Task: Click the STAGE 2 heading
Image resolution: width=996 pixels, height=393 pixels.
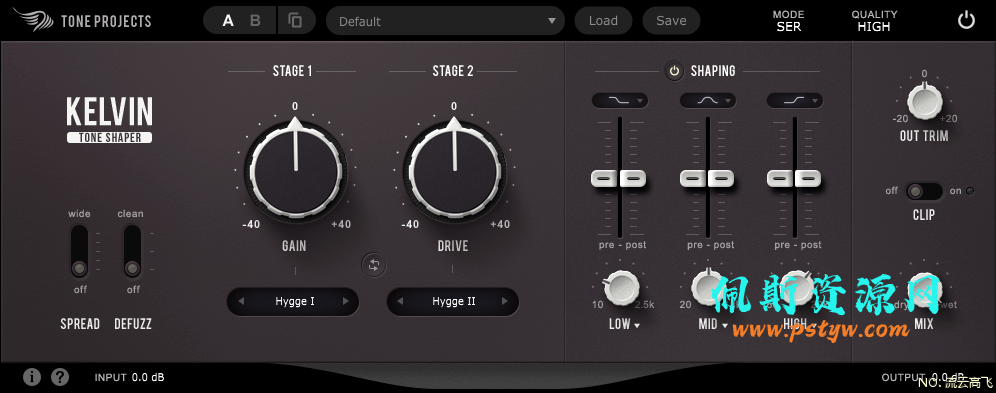Action: [453, 70]
